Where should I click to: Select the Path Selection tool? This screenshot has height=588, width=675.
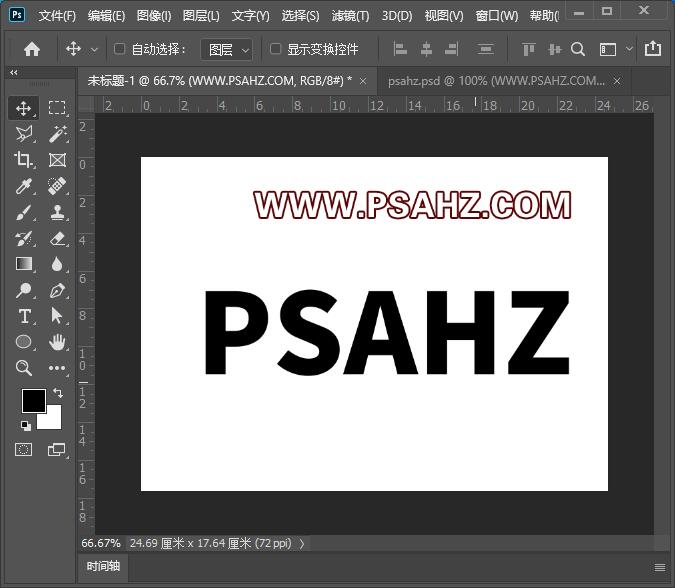coord(57,316)
